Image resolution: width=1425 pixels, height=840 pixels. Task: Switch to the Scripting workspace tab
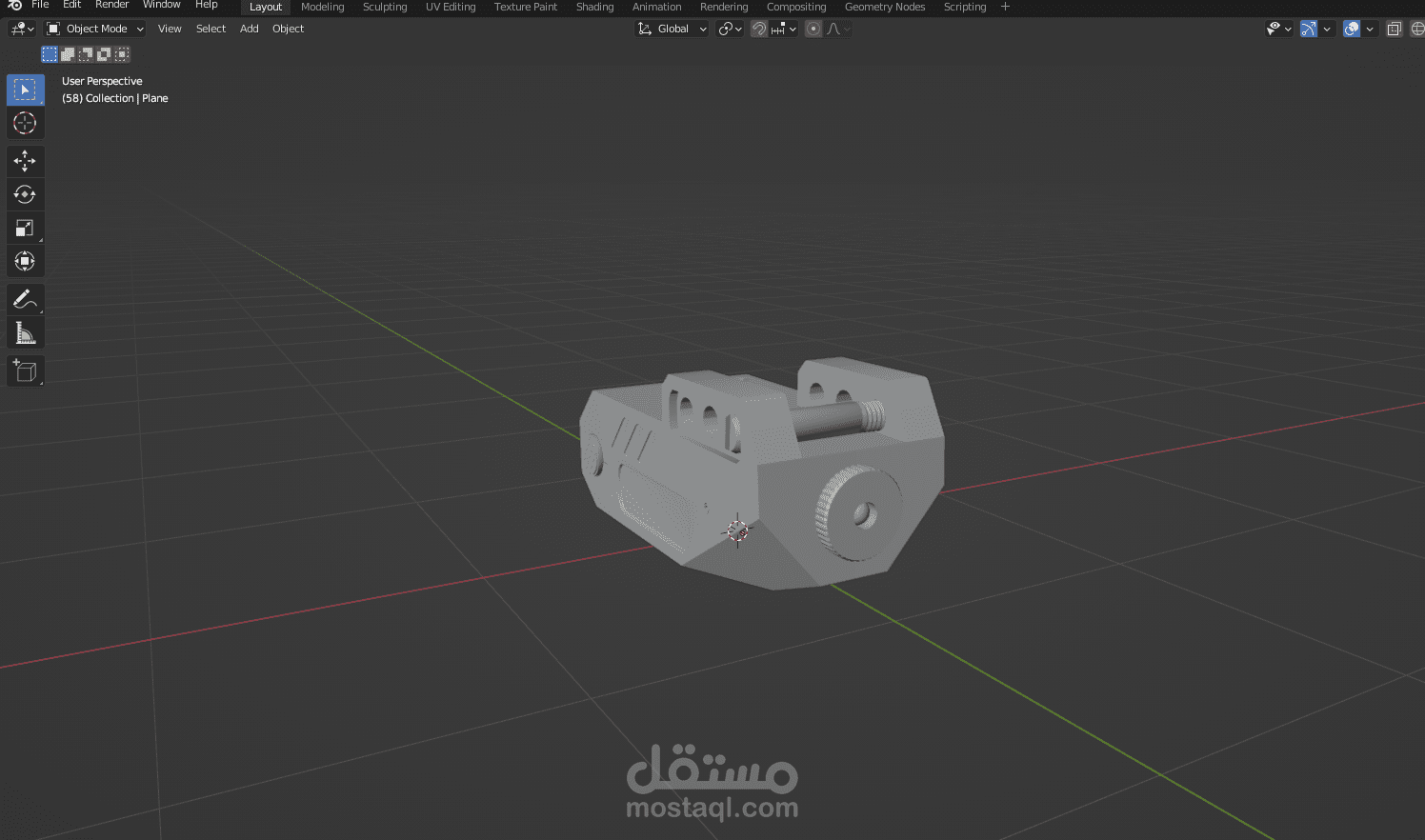[965, 7]
